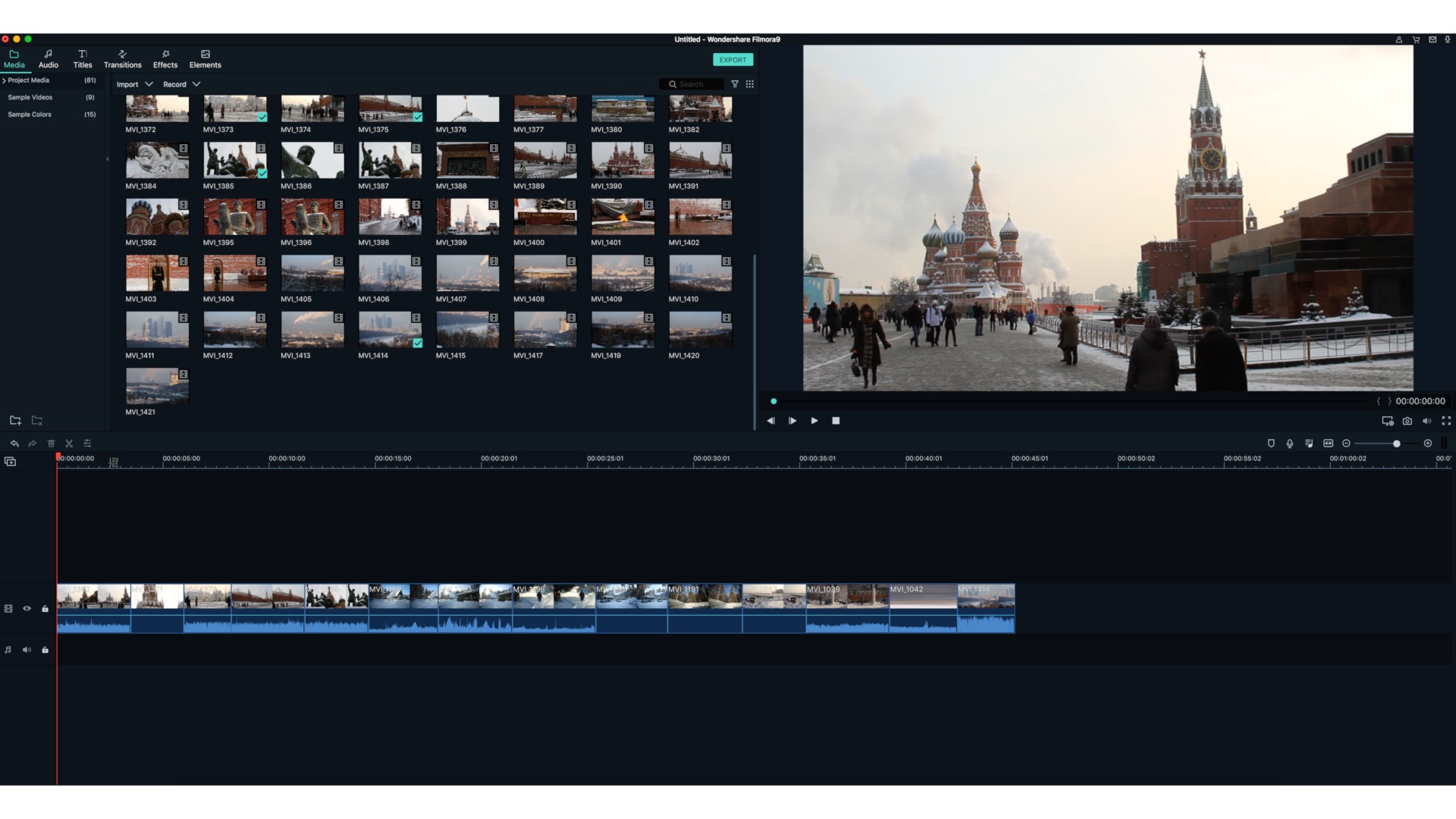Open the Effects tab
The width and height of the screenshot is (1456, 819).
165,59
